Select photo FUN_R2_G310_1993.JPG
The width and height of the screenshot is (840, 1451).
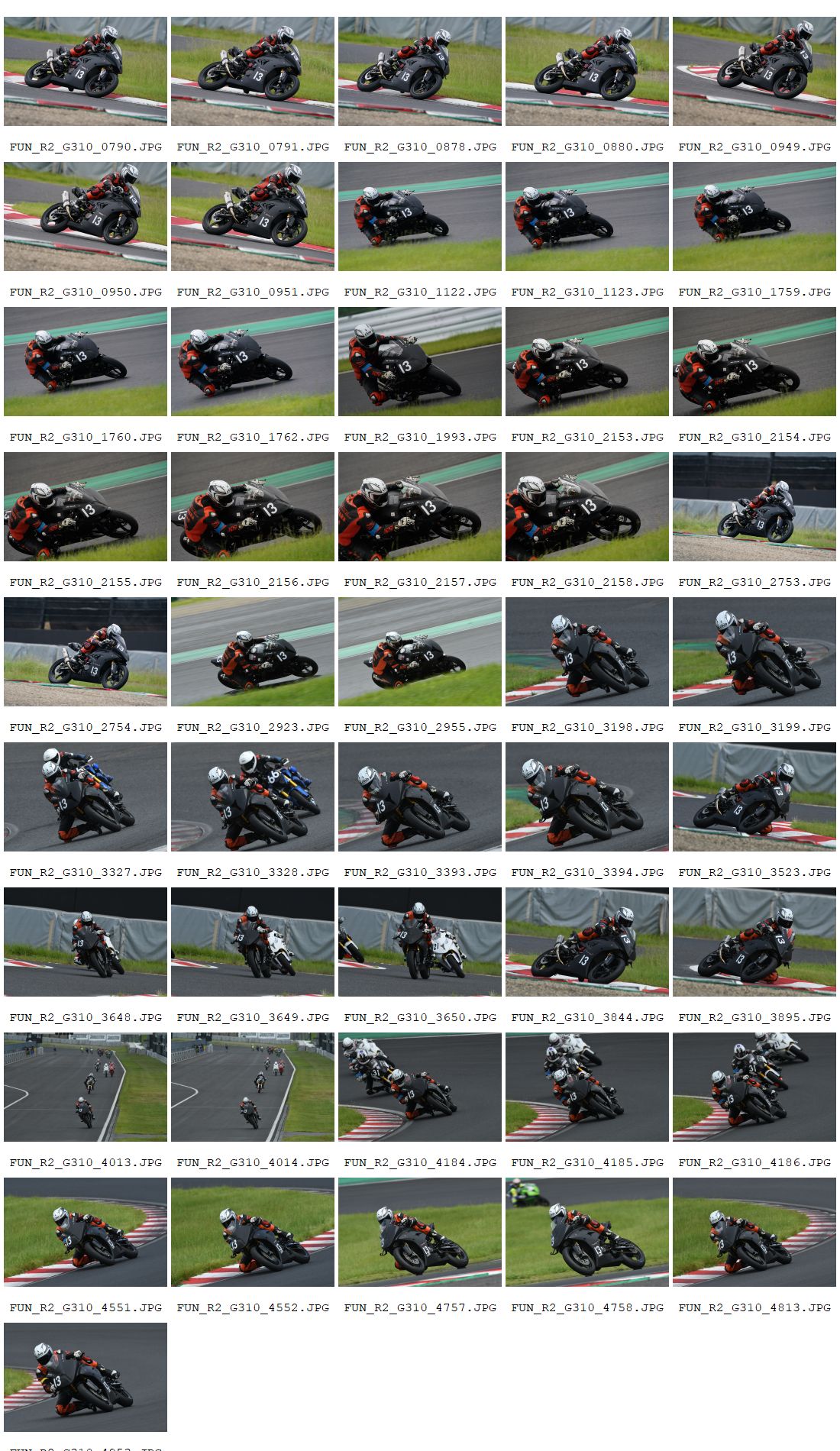point(420,361)
